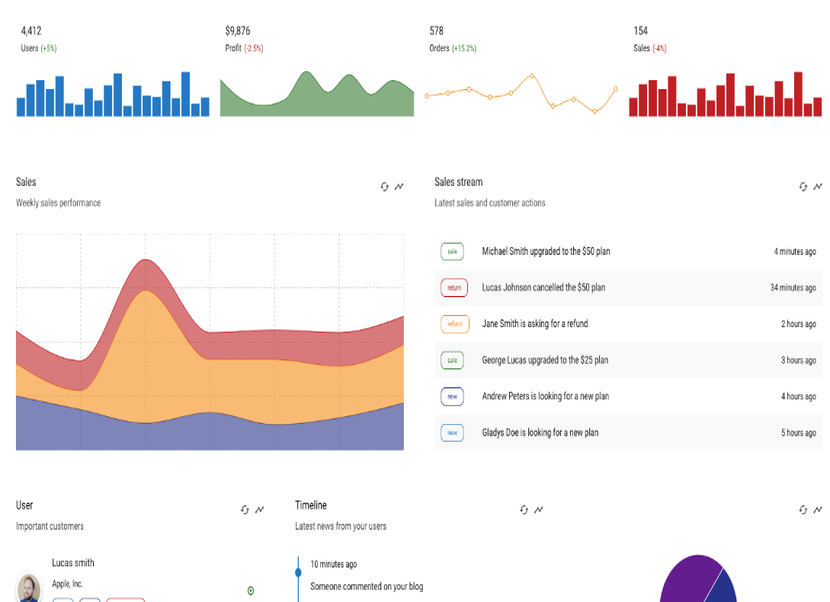Click the '3 hours ago' timestamp
Image resolution: width=830 pixels, height=602 pixels.
(799, 360)
